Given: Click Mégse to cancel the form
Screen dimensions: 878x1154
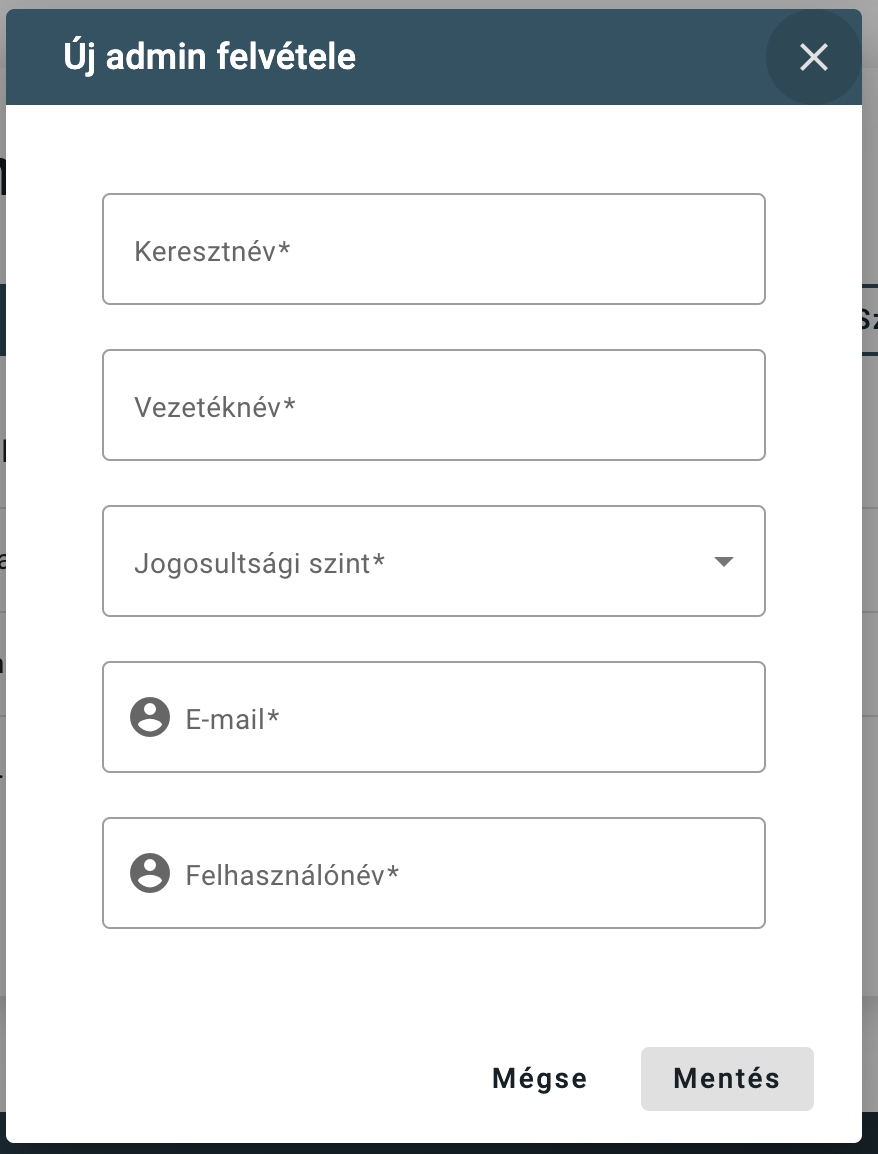Looking at the screenshot, I should (539, 1078).
